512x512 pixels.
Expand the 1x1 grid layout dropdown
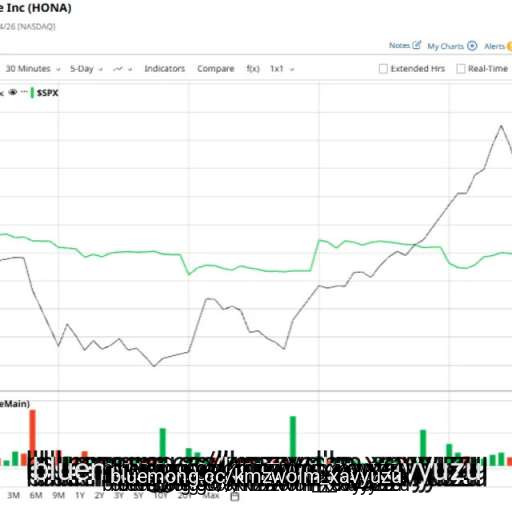point(282,69)
